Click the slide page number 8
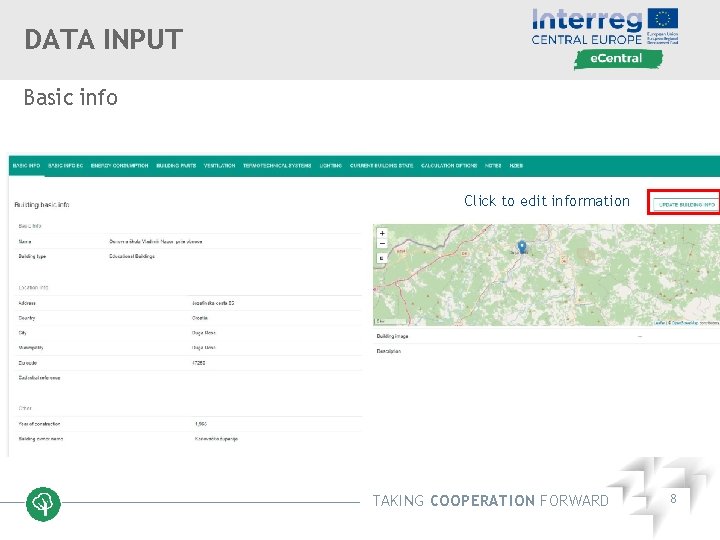The height and width of the screenshot is (540, 720). point(673,499)
